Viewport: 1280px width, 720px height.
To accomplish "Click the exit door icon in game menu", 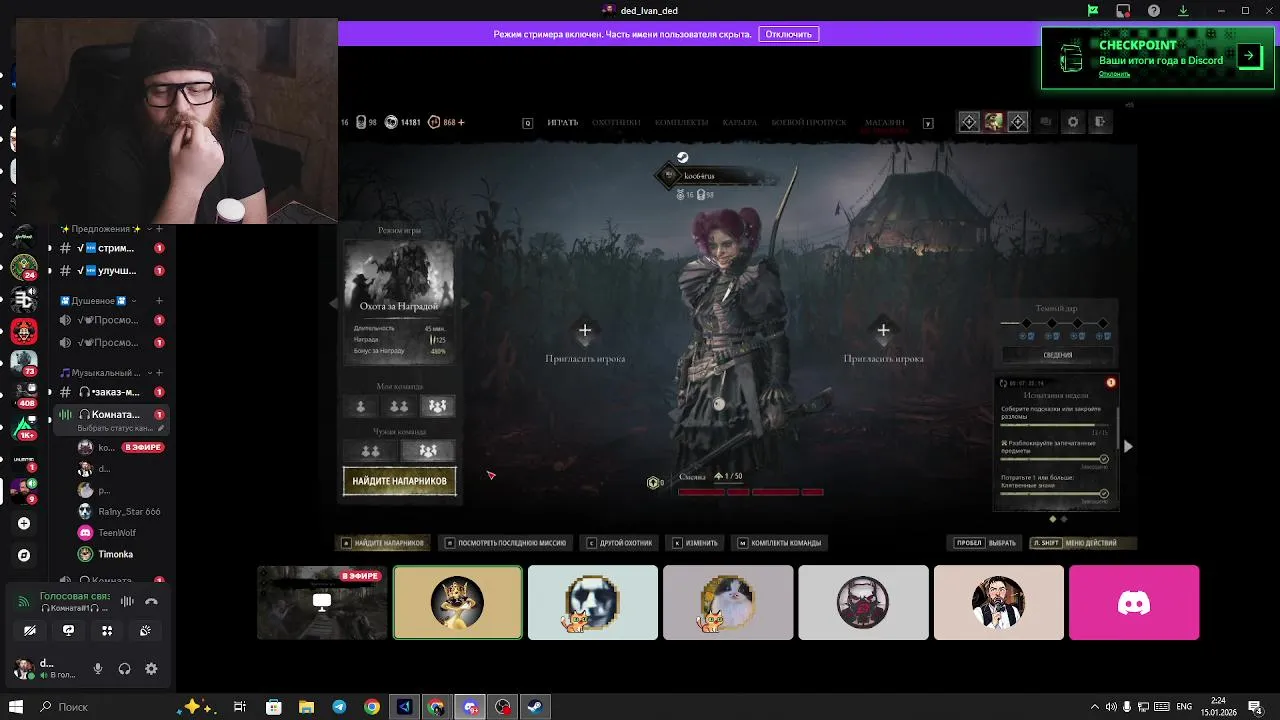I will click(x=1099, y=122).
